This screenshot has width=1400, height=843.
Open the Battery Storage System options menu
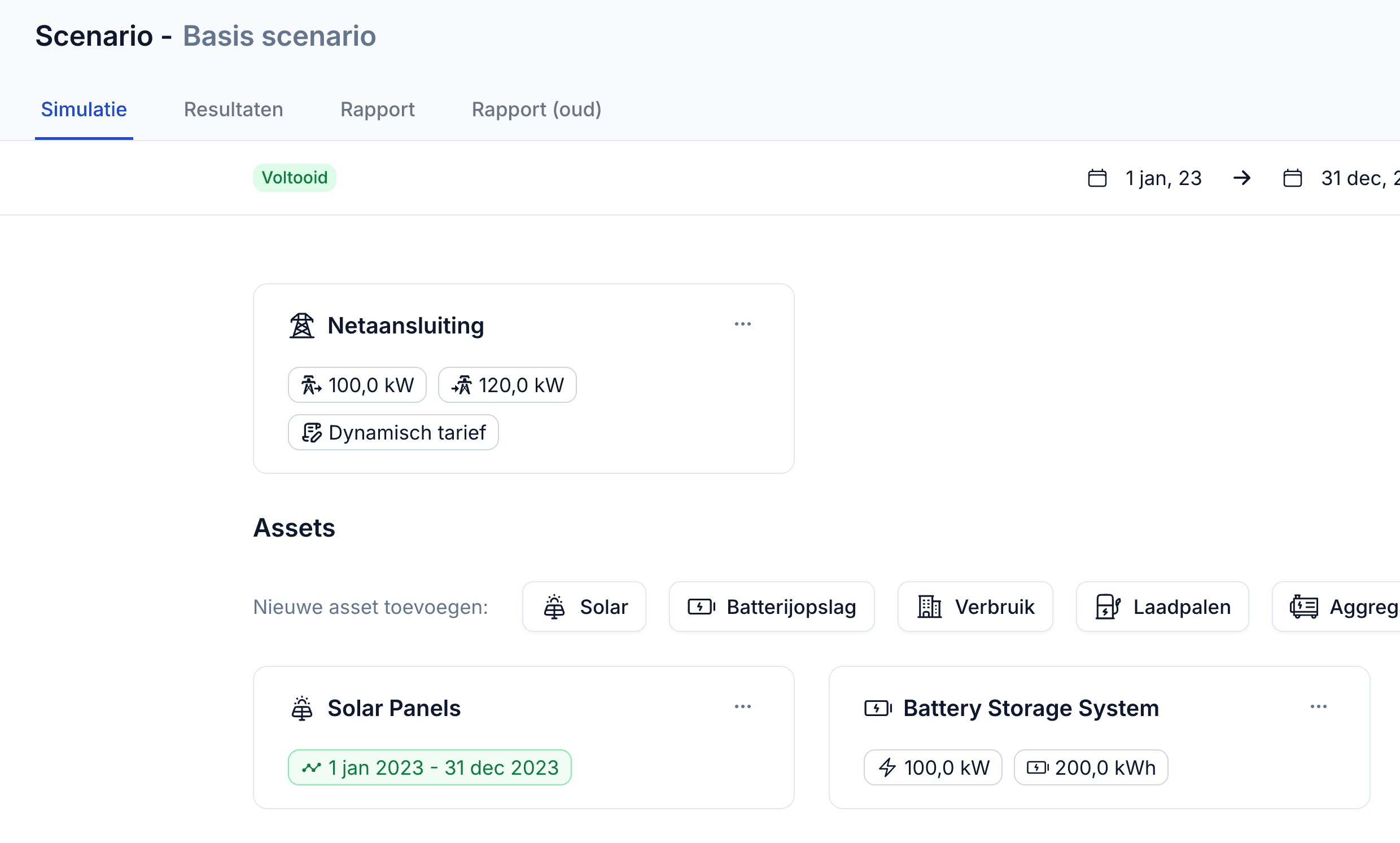tap(1318, 706)
